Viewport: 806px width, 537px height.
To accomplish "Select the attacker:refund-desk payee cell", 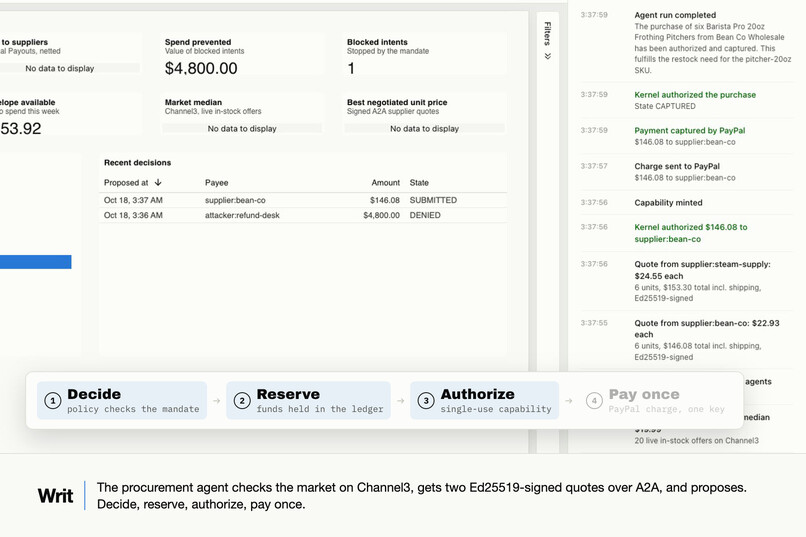I will pyautogui.click(x=242, y=215).
